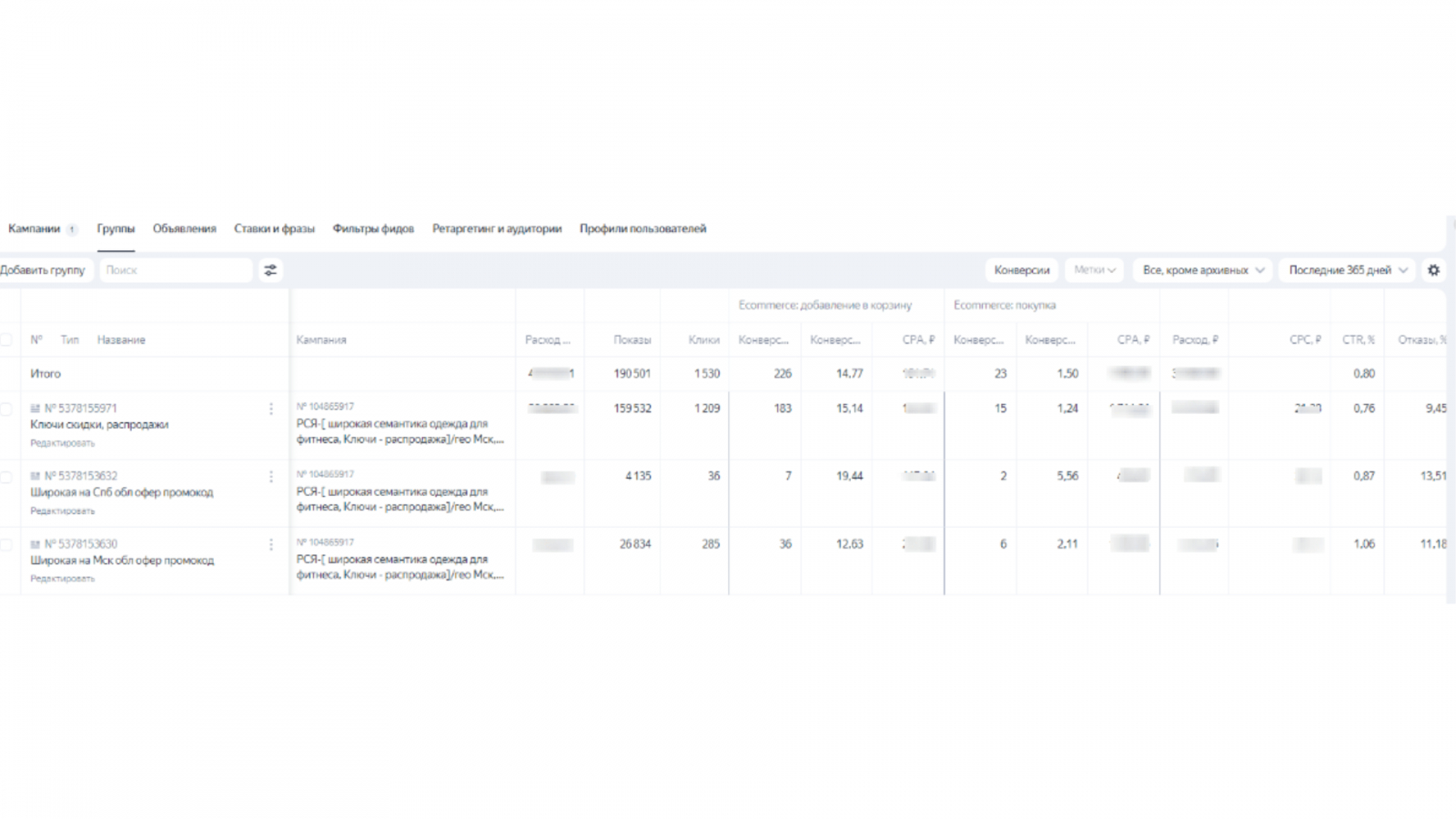Click the Добавить группу button
This screenshot has width=1456, height=819.
[x=43, y=270]
